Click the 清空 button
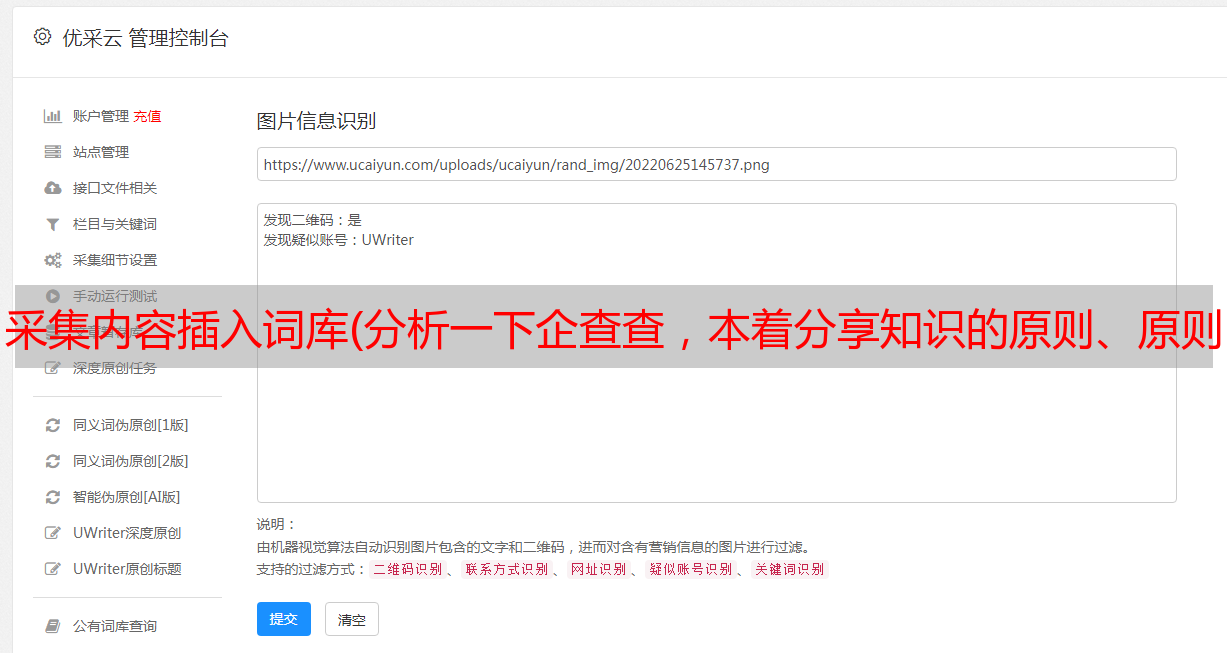 coord(352,619)
